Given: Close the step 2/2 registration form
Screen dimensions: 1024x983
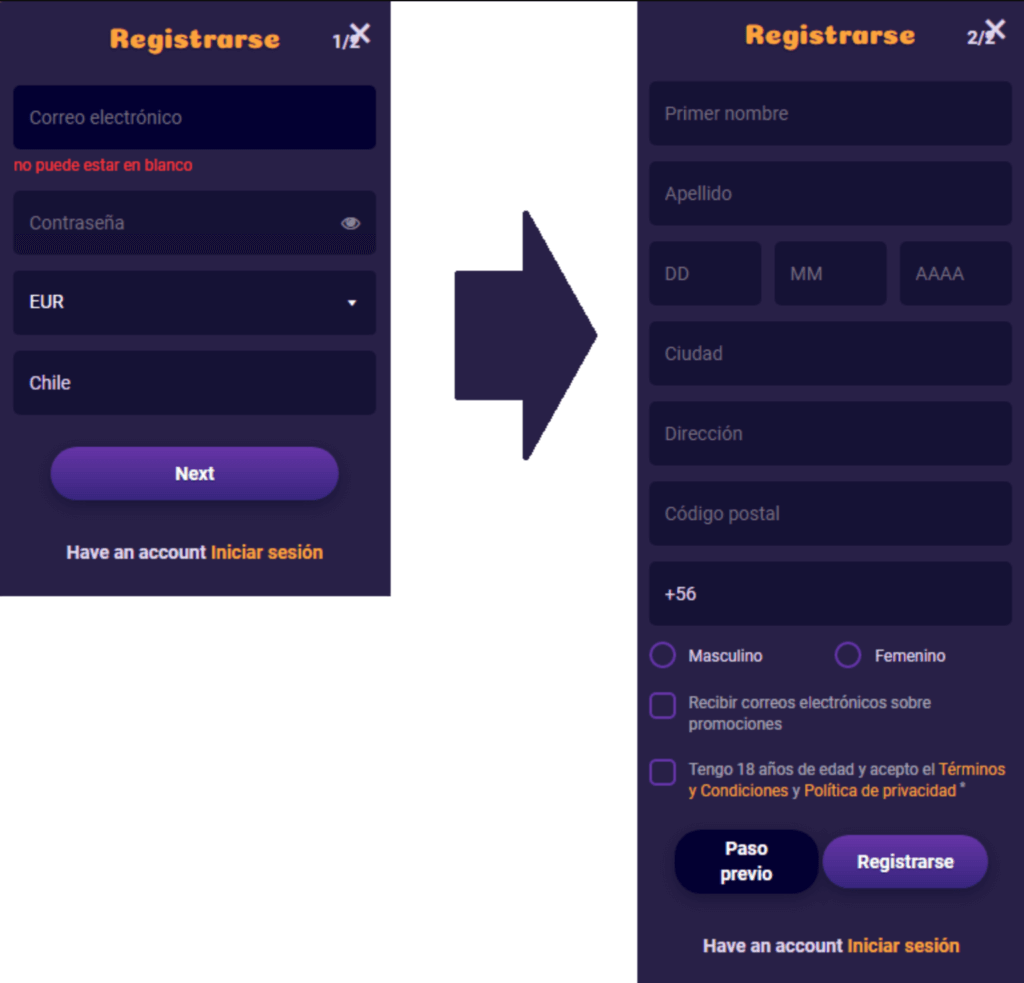Looking at the screenshot, I should 995,29.
